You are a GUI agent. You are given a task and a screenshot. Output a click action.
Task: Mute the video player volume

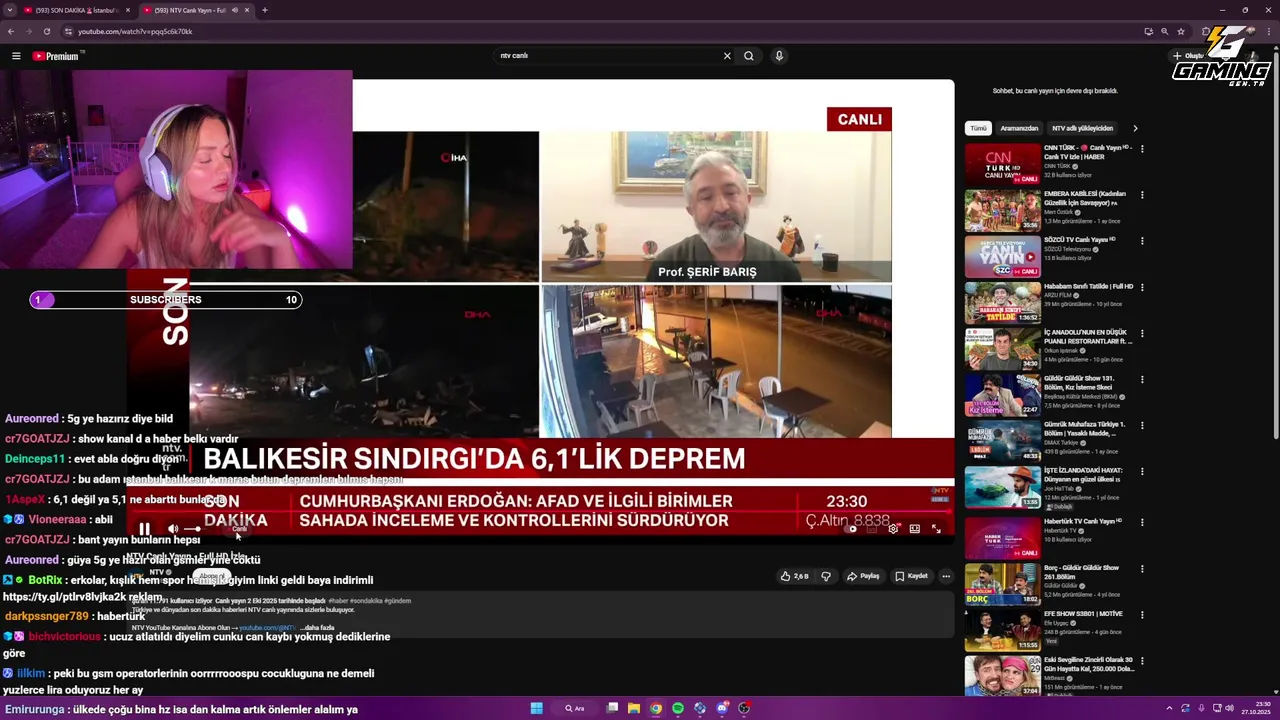coord(172,529)
